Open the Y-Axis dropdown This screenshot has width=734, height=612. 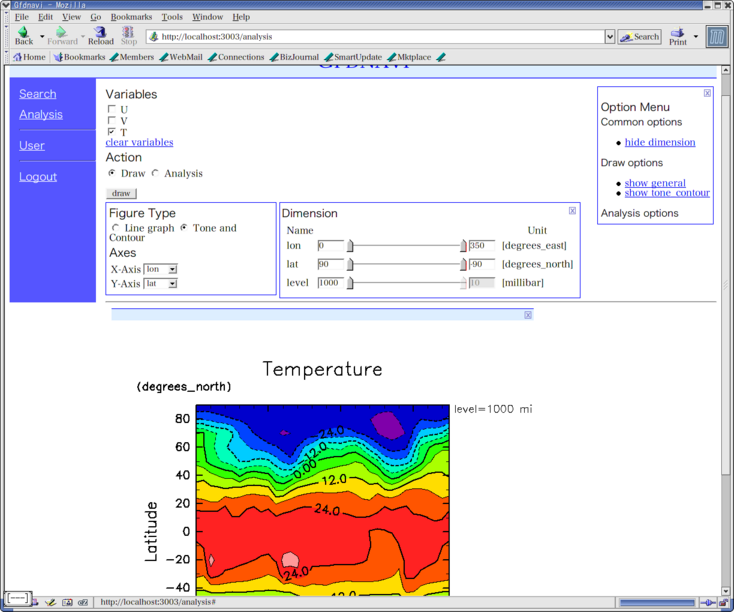click(172, 284)
